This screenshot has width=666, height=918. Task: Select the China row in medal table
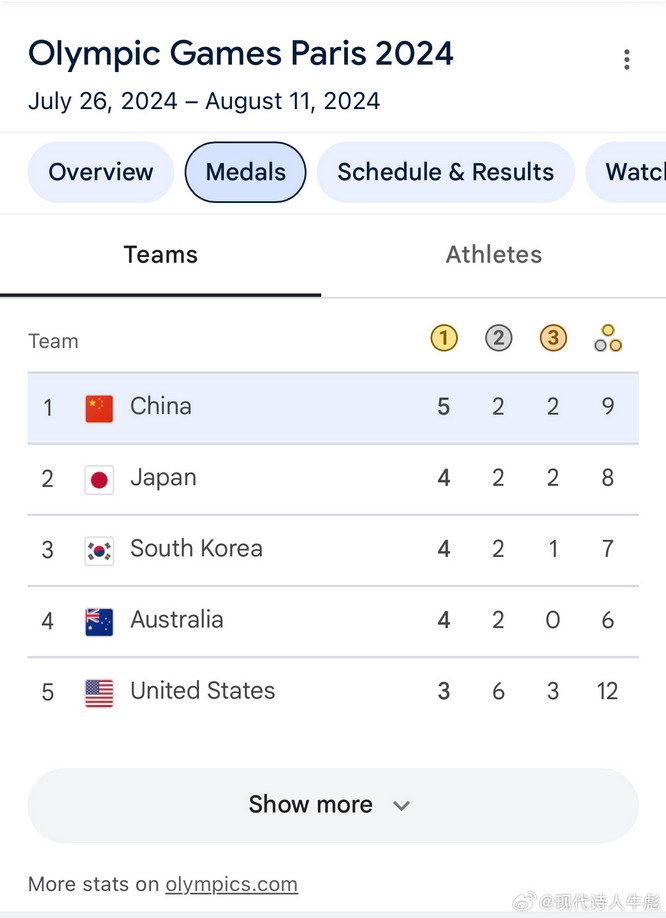point(332,408)
